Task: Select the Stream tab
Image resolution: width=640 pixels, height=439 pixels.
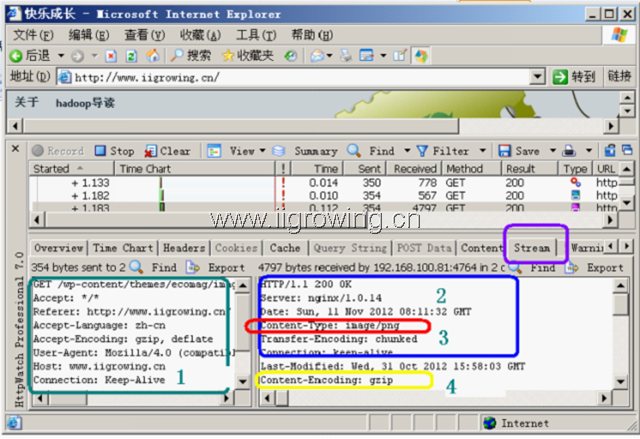Action: coord(532,248)
